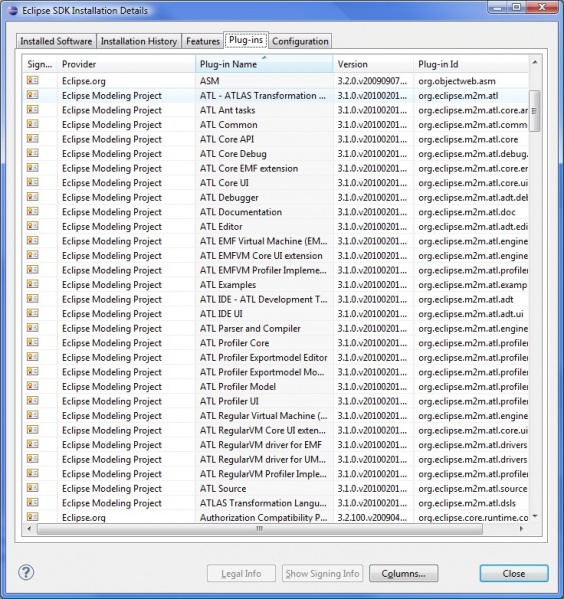564x599 pixels.
Task: Click signed icon beside ATL Profiler Core
Action: coord(32,342)
